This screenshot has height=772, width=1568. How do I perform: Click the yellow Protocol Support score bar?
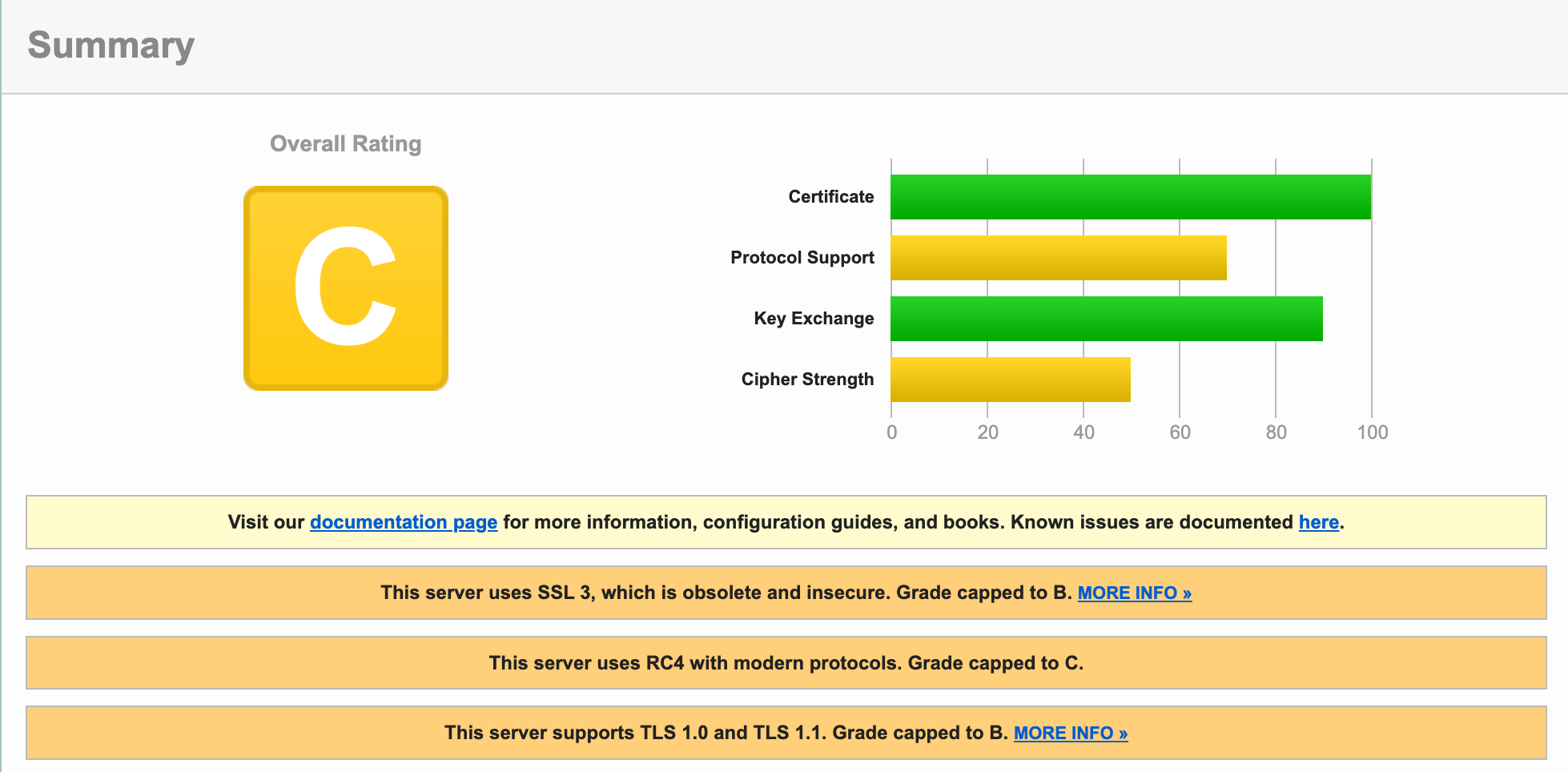click(x=1059, y=258)
